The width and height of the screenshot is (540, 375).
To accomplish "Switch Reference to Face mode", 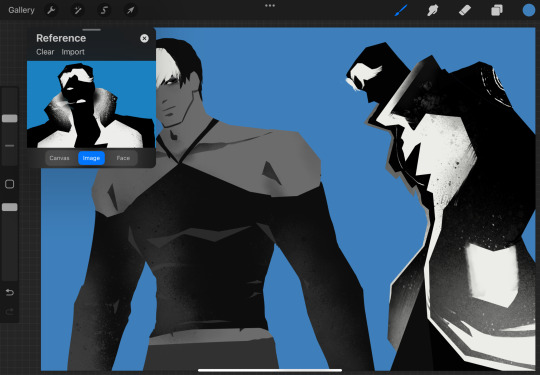I will [x=123, y=158].
